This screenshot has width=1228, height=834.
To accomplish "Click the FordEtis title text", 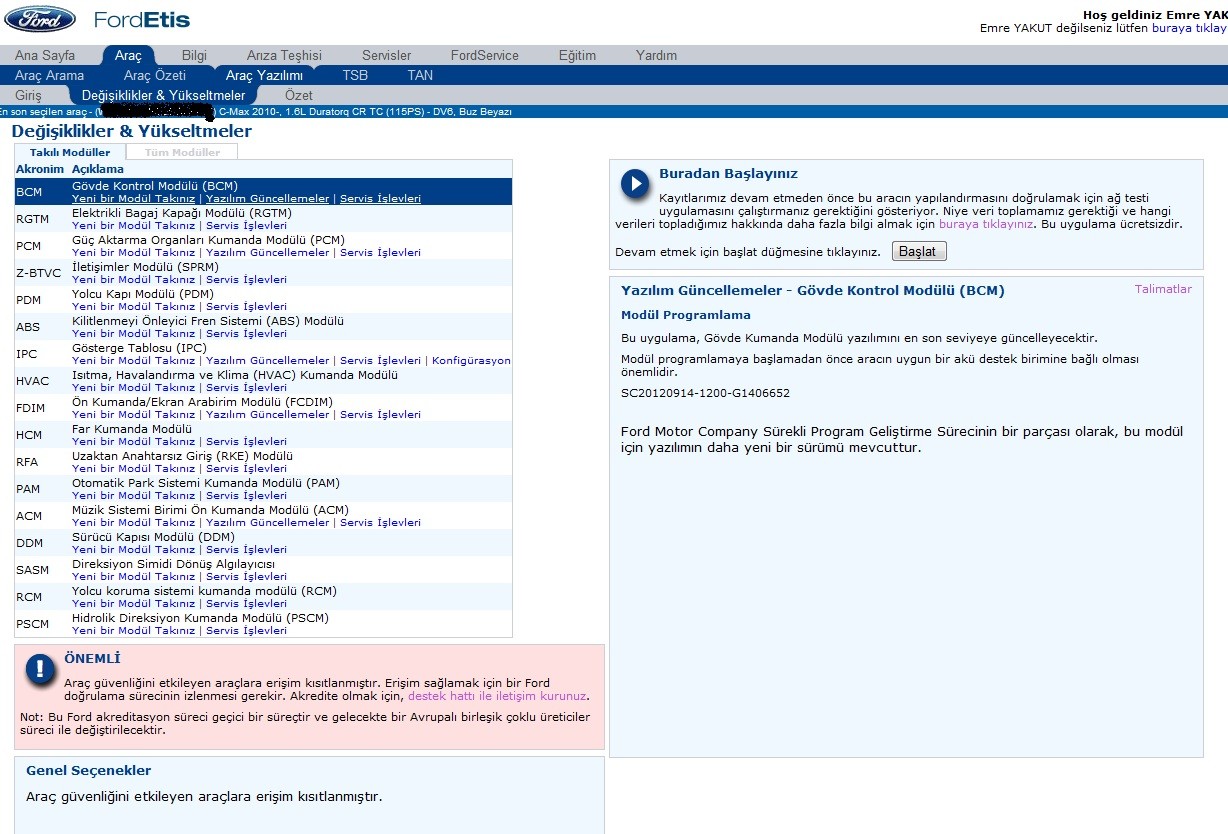I will pyautogui.click(x=141, y=19).
